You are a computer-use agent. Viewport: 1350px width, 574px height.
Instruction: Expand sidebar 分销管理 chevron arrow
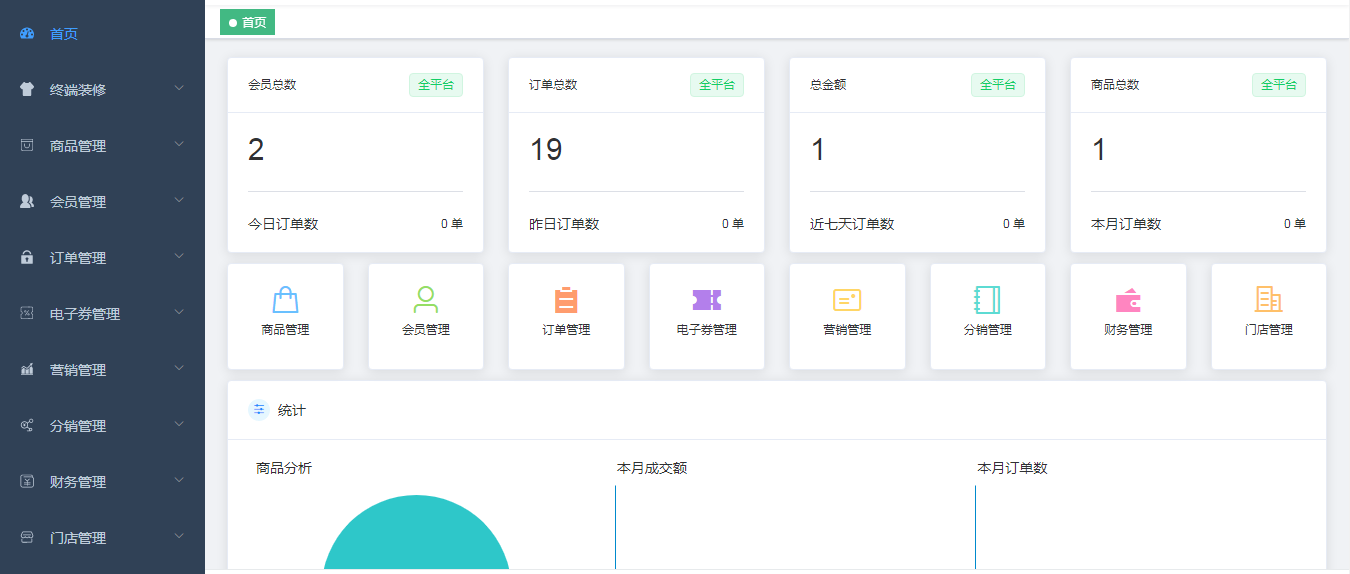(x=179, y=424)
